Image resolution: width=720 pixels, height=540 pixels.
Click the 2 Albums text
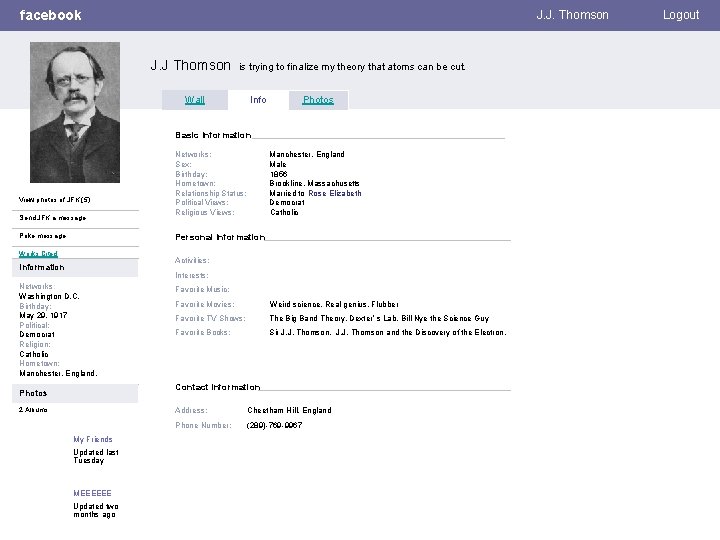coord(33,410)
